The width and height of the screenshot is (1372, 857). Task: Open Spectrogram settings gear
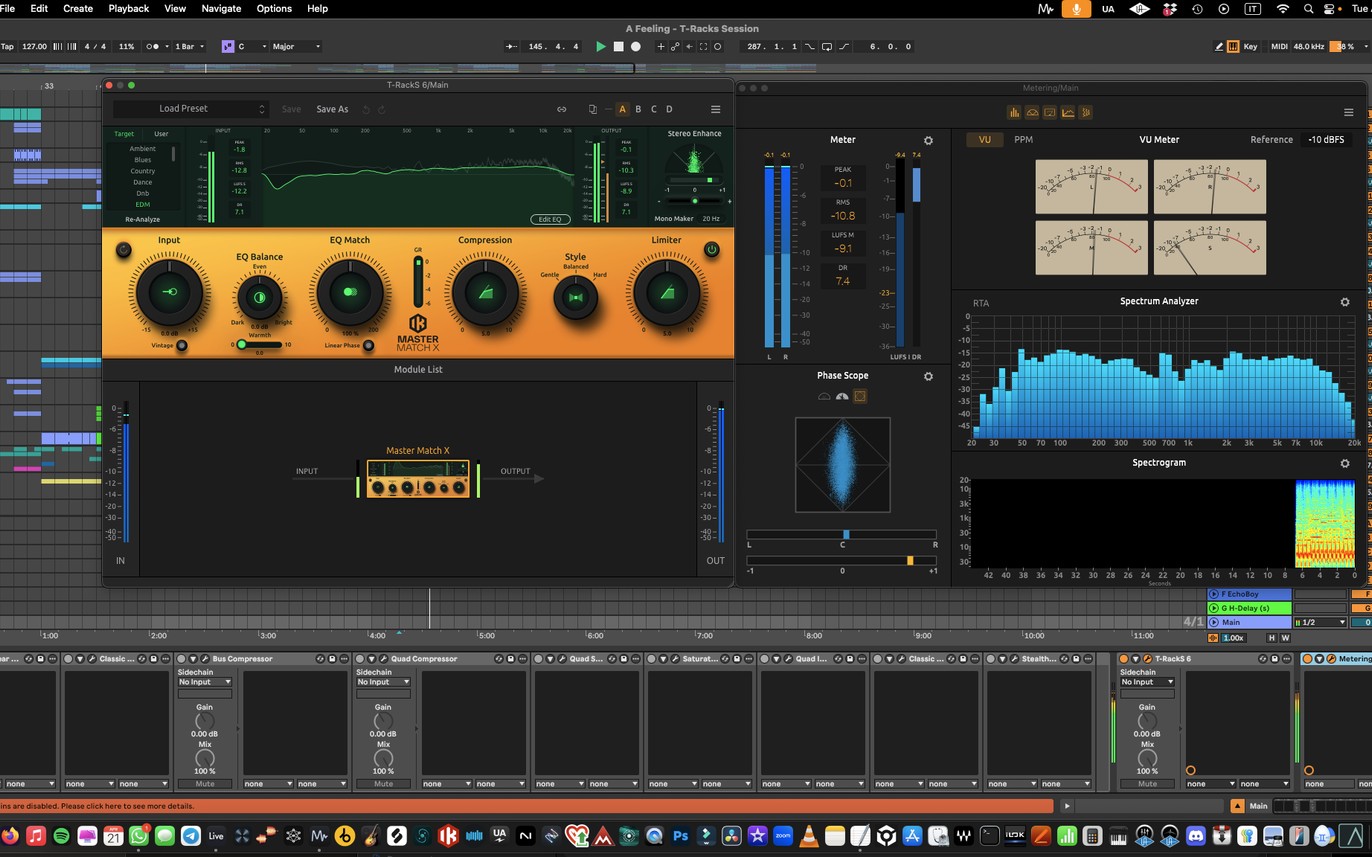coord(1345,463)
